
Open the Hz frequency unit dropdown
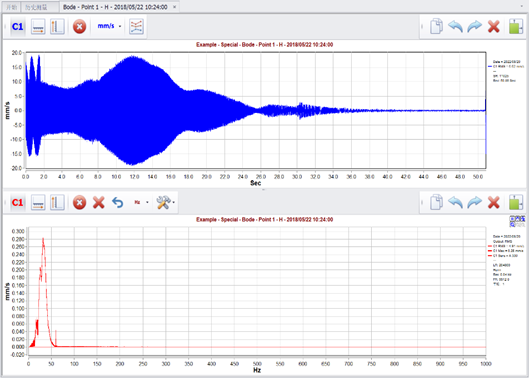coord(141,202)
